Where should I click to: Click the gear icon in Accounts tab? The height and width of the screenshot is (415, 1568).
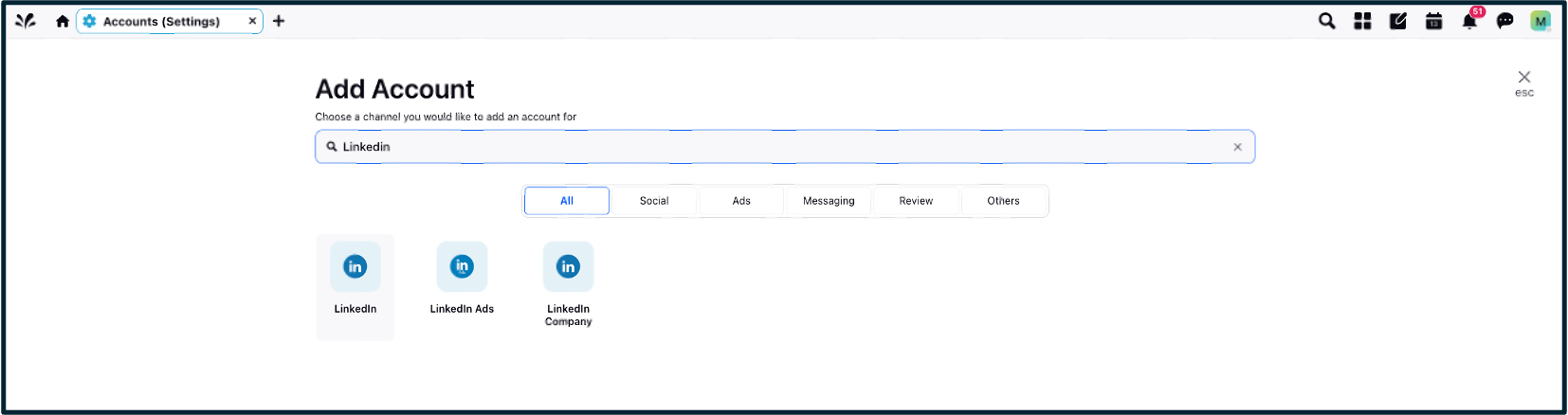point(89,21)
